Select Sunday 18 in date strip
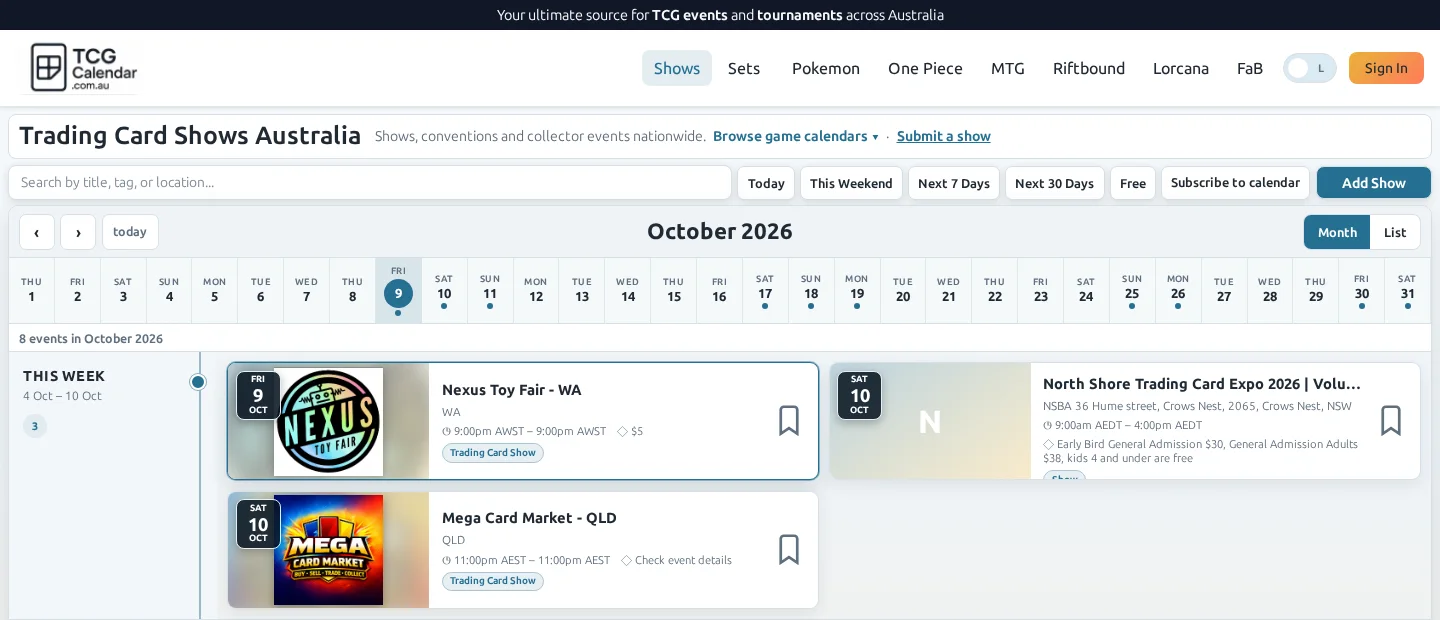Screen dimensions: 1440x620 tap(811, 290)
